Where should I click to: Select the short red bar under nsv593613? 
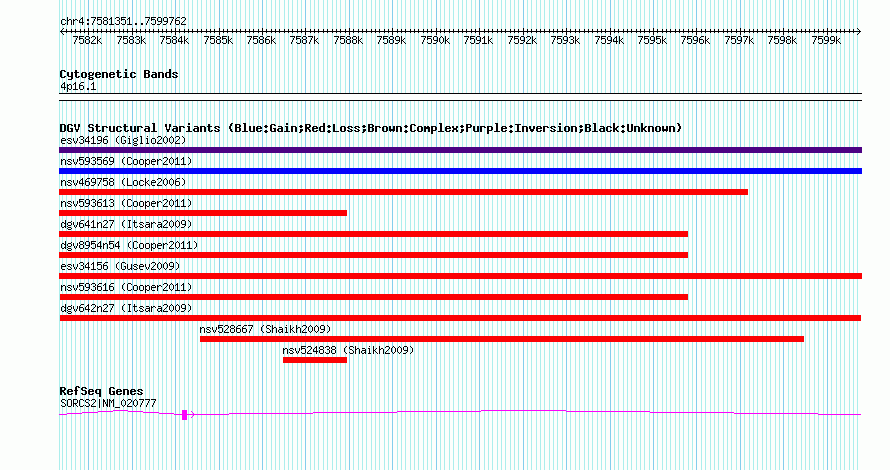tap(203, 213)
